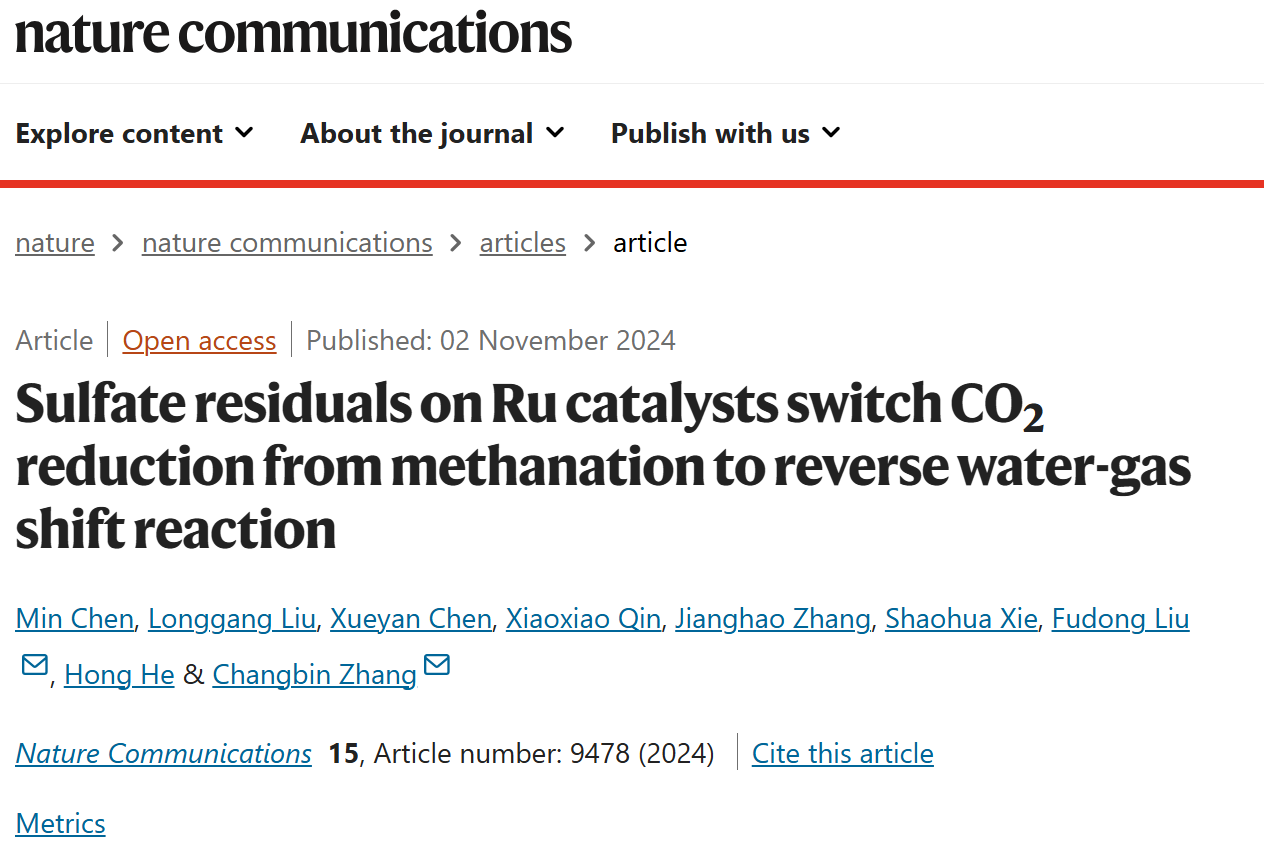
Task: Select author Hong He
Action: click(119, 675)
